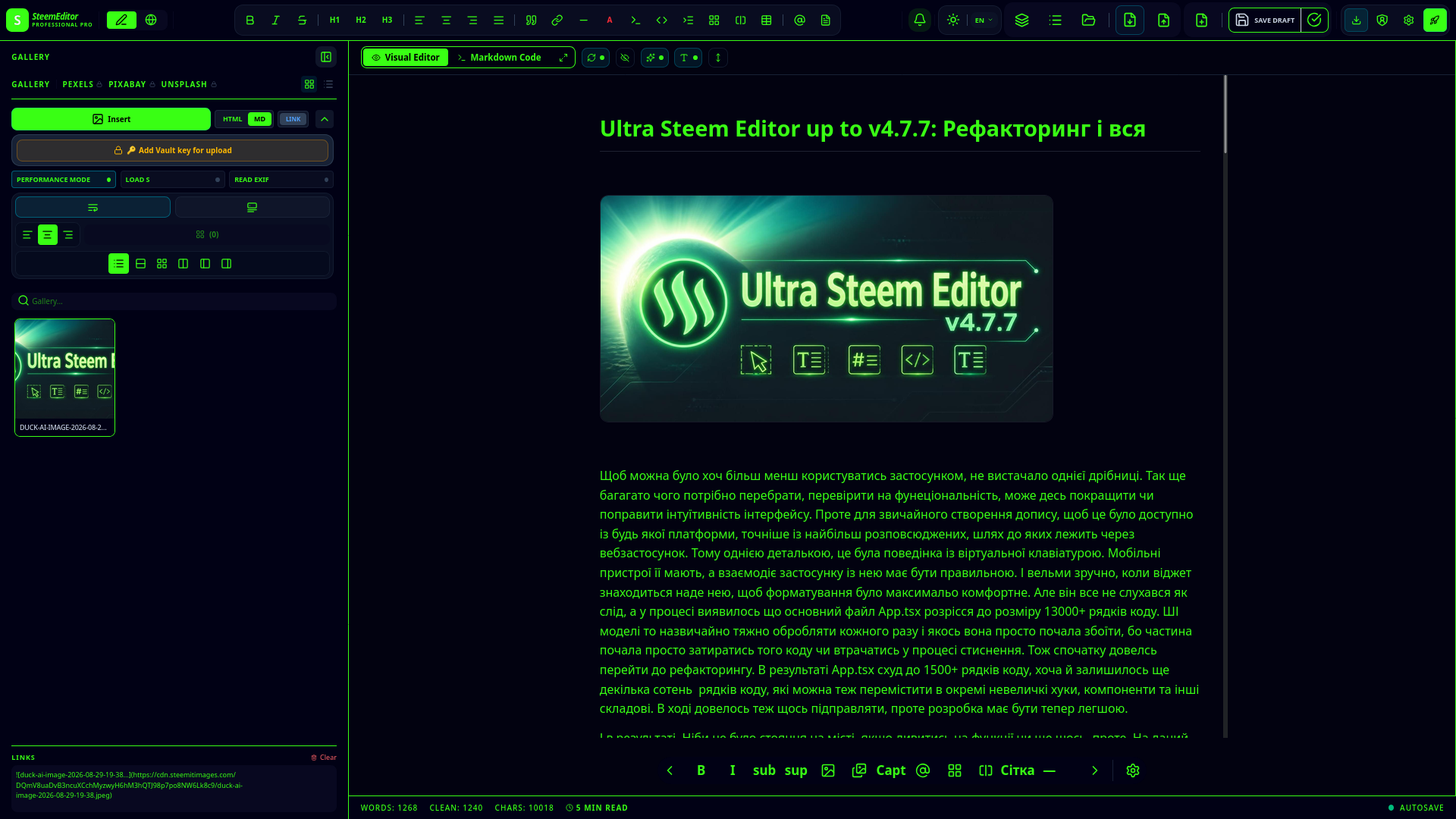Select HTML insert format

pyautogui.click(x=232, y=119)
